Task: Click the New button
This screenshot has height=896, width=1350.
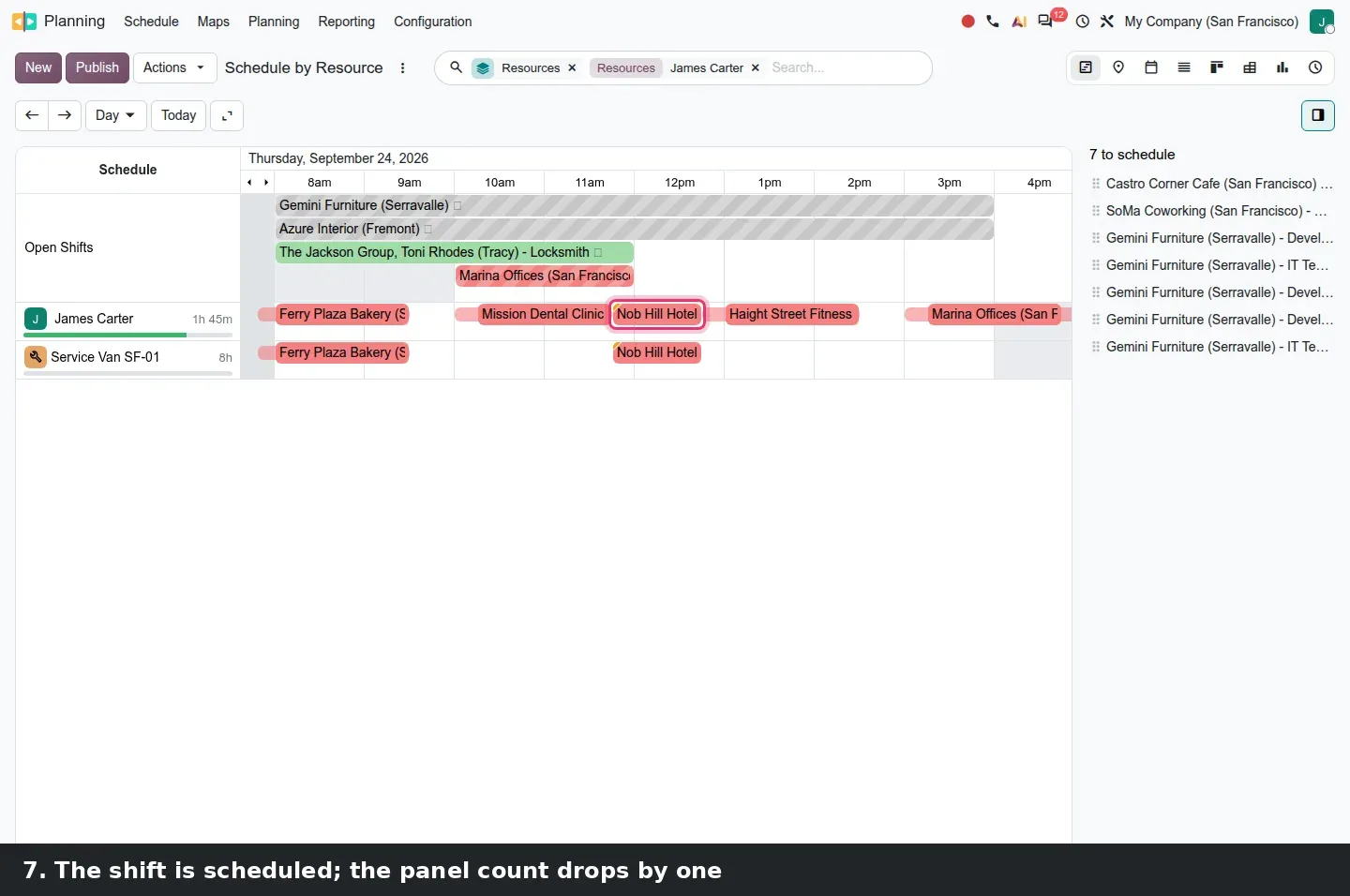Action: [38, 67]
